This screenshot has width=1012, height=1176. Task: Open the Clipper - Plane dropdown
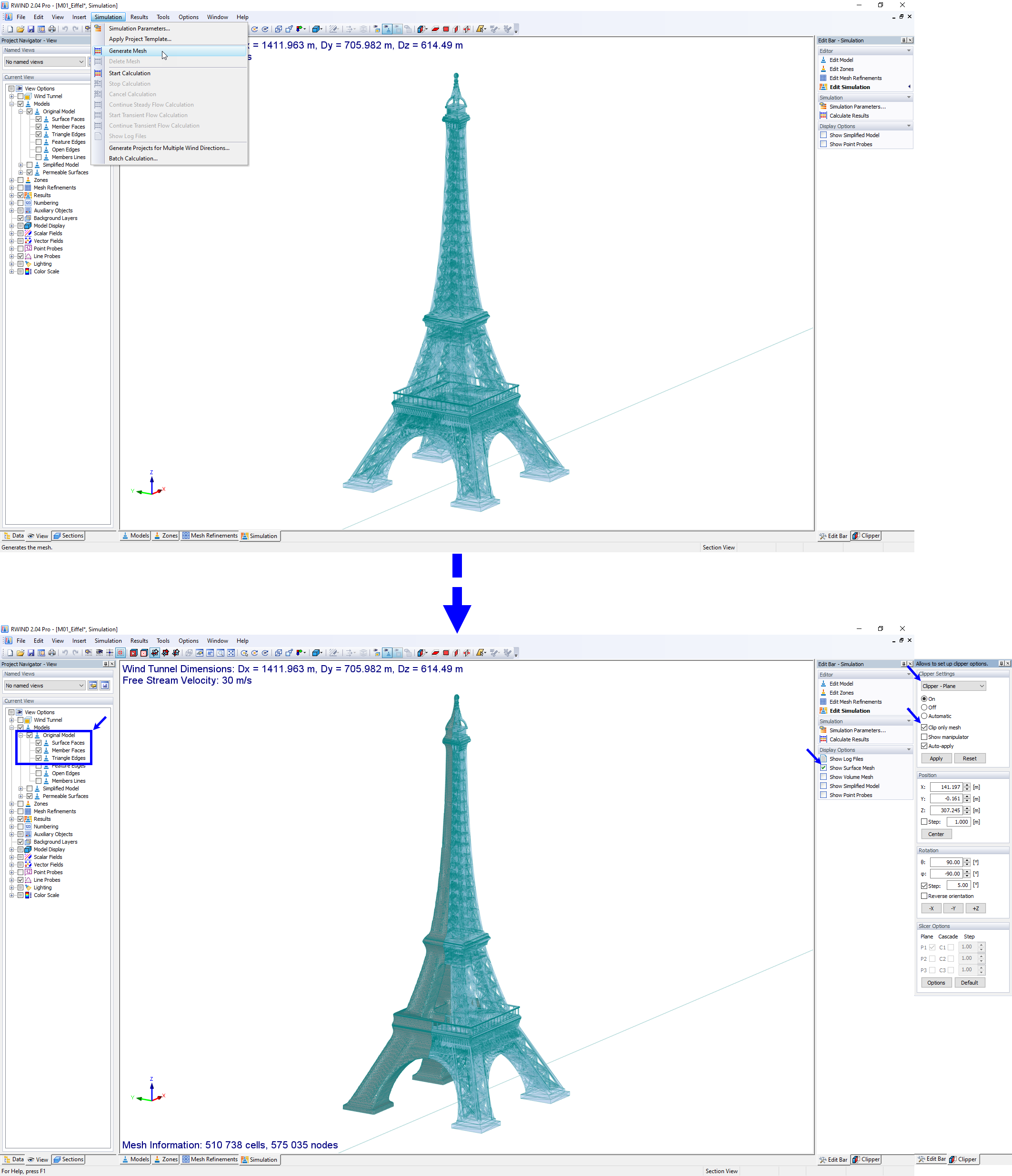click(953, 686)
